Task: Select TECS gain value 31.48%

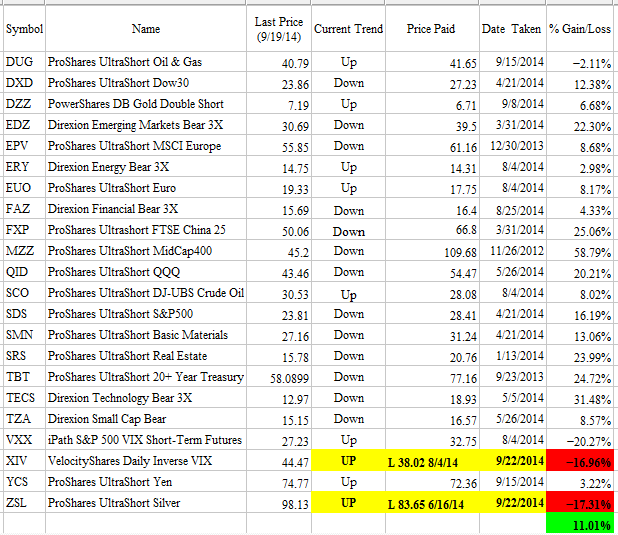Action: click(x=582, y=398)
